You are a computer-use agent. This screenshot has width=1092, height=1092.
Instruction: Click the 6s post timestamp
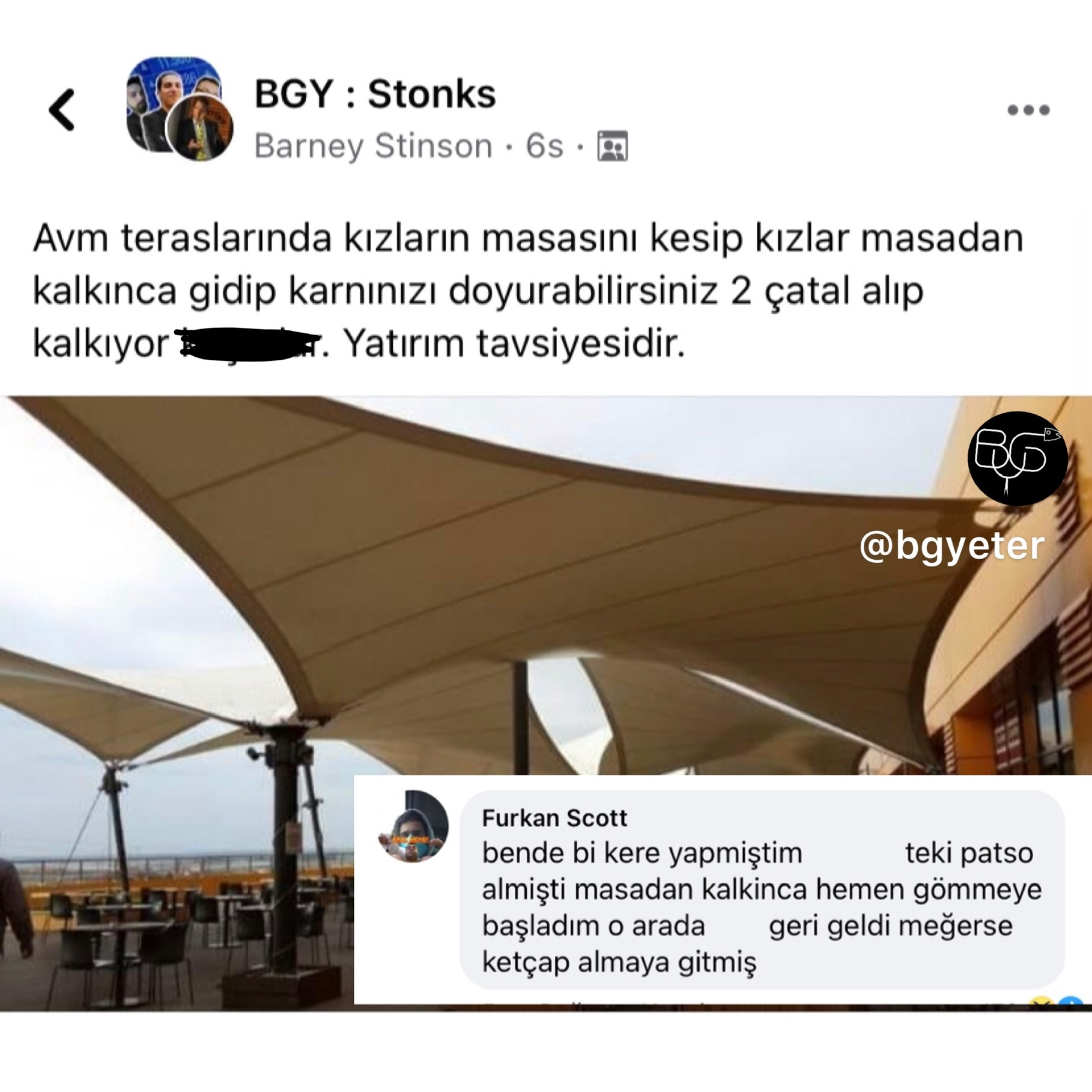544,146
